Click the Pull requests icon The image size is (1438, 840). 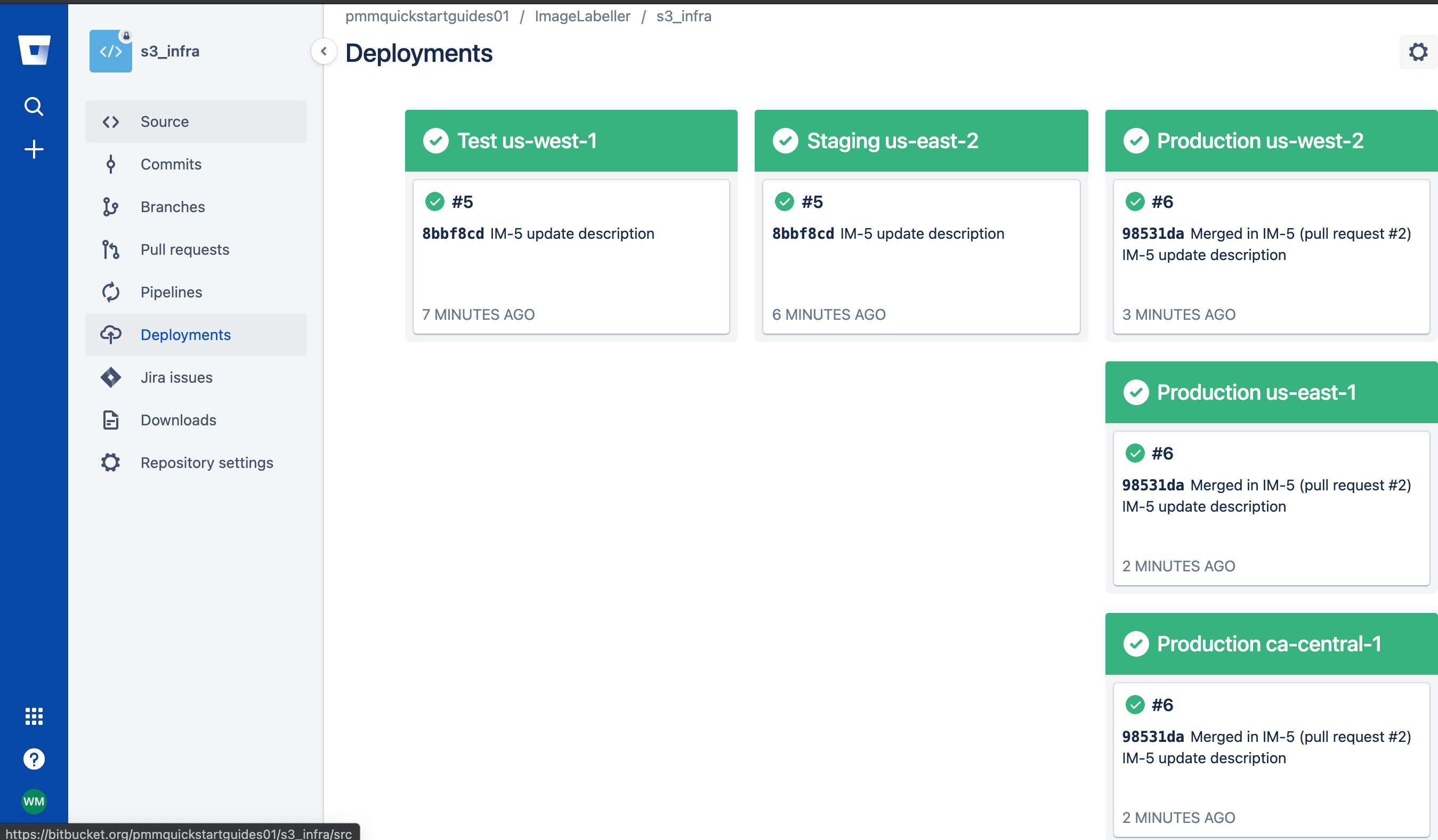tap(111, 249)
